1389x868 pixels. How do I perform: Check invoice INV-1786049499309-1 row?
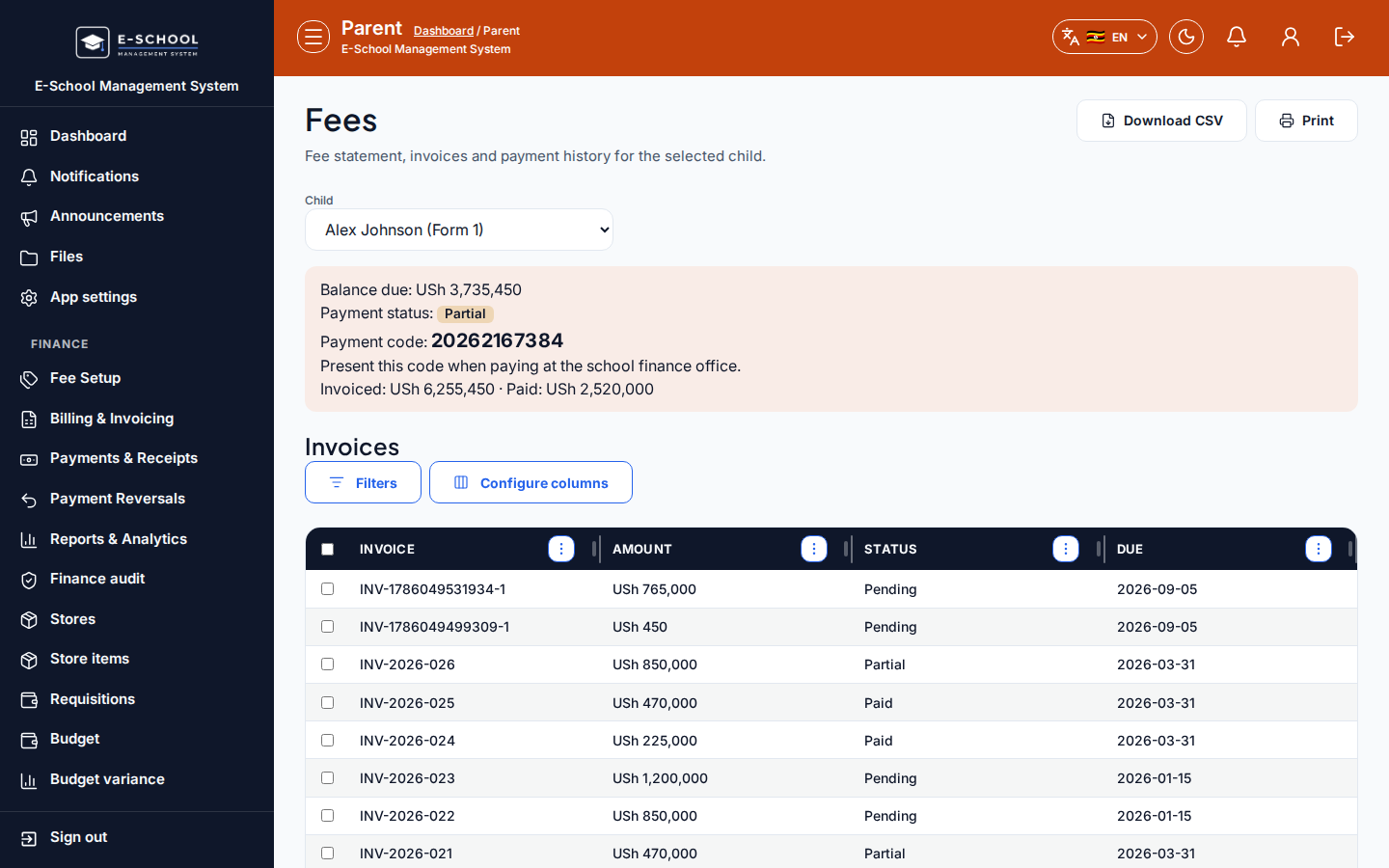[x=328, y=626]
